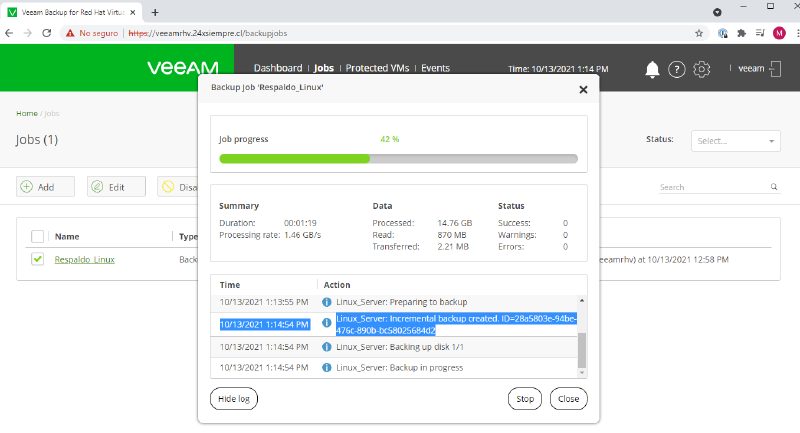Open the Protected VMs tab
This screenshot has width=800, height=433.
click(377, 68)
